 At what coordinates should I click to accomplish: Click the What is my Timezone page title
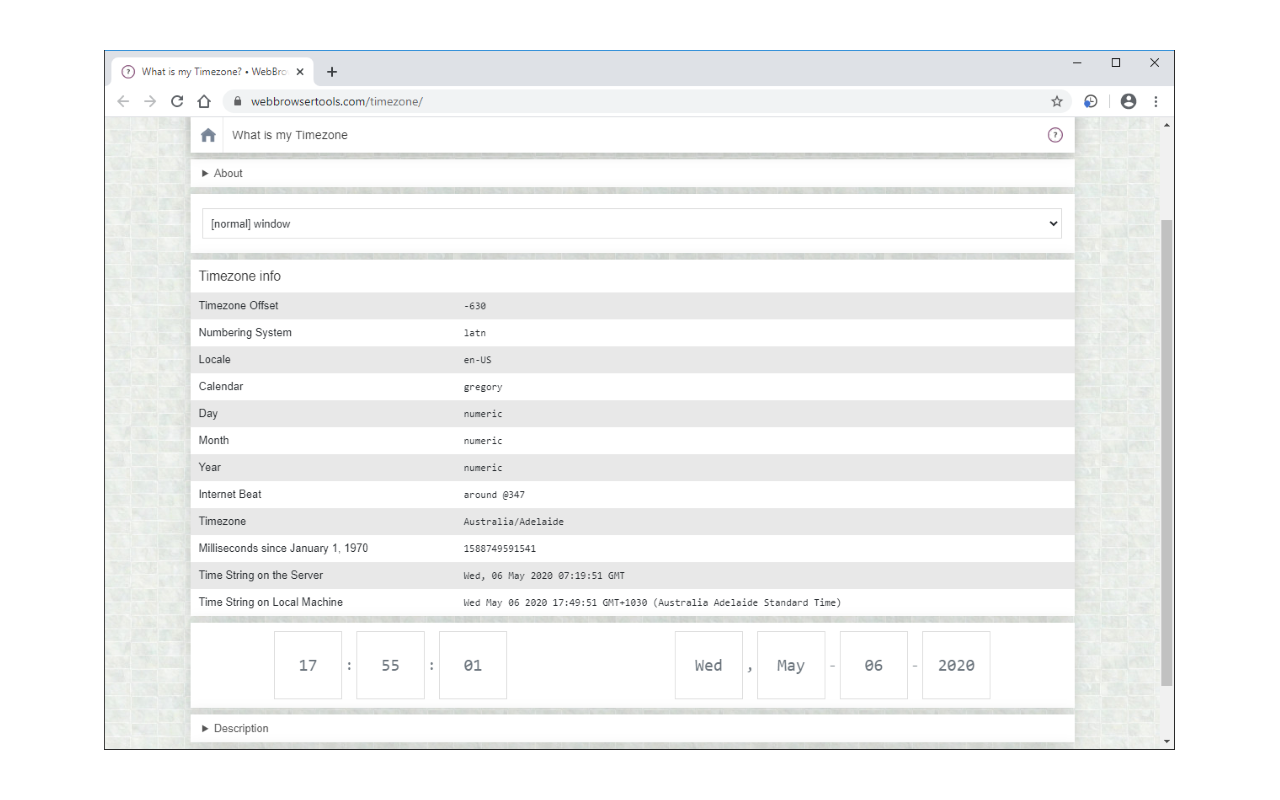tap(290, 135)
